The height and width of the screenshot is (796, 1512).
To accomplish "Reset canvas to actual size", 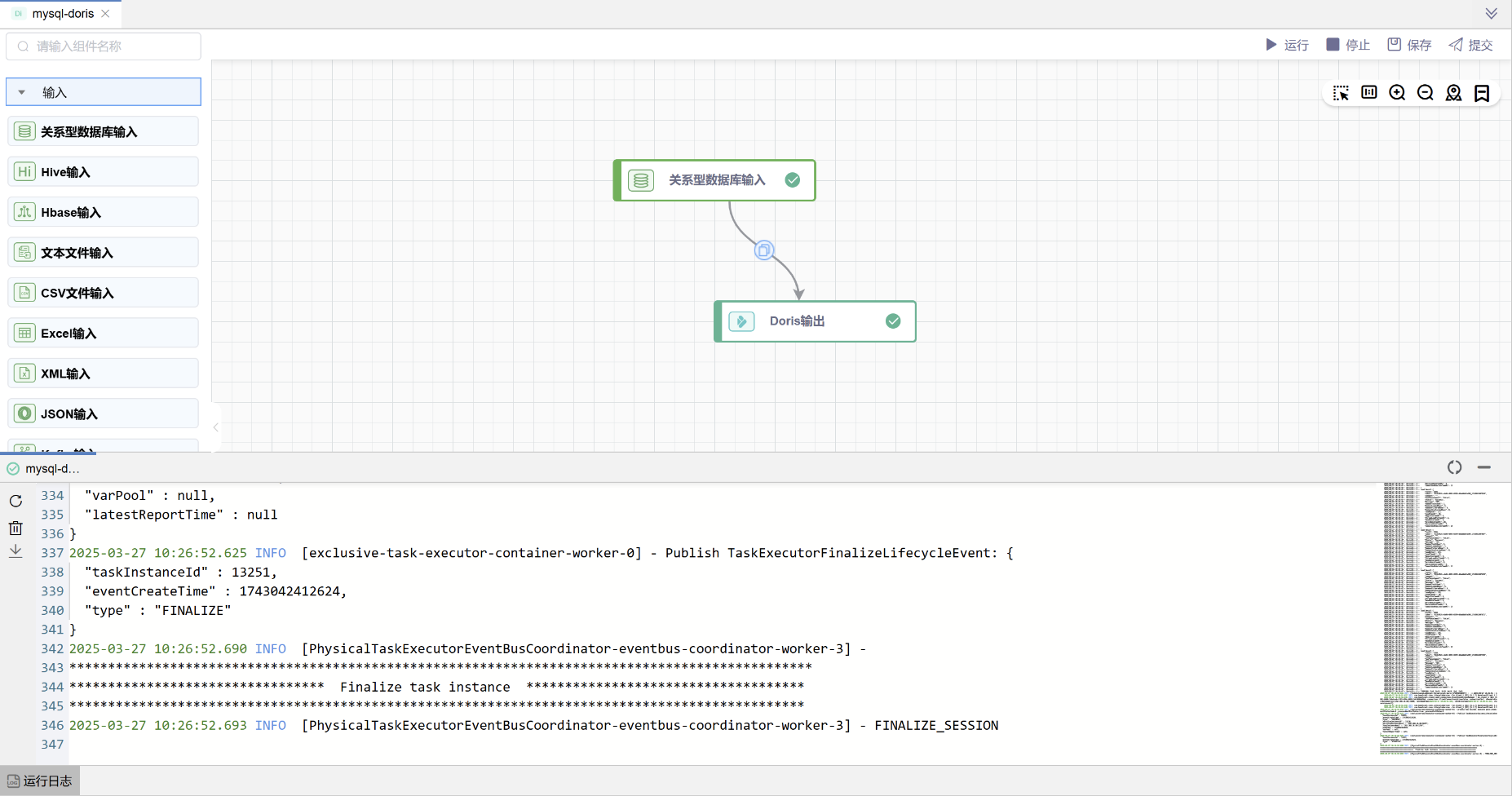I will pyautogui.click(x=1369, y=93).
